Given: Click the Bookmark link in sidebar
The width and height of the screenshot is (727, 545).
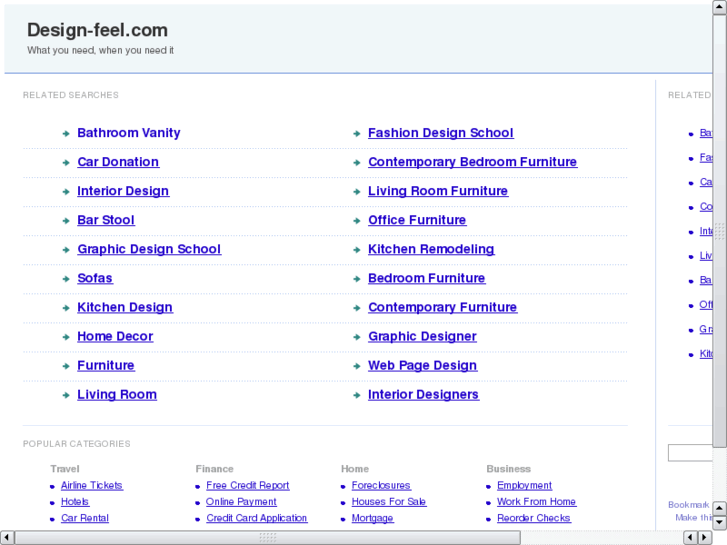Looking at the screenshot, I should 689,505.
